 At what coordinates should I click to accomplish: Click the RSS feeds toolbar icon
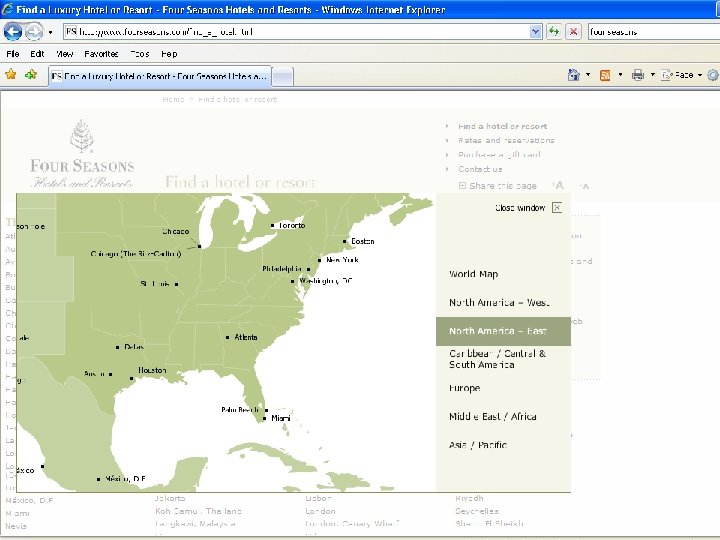[x=605, y=75]
